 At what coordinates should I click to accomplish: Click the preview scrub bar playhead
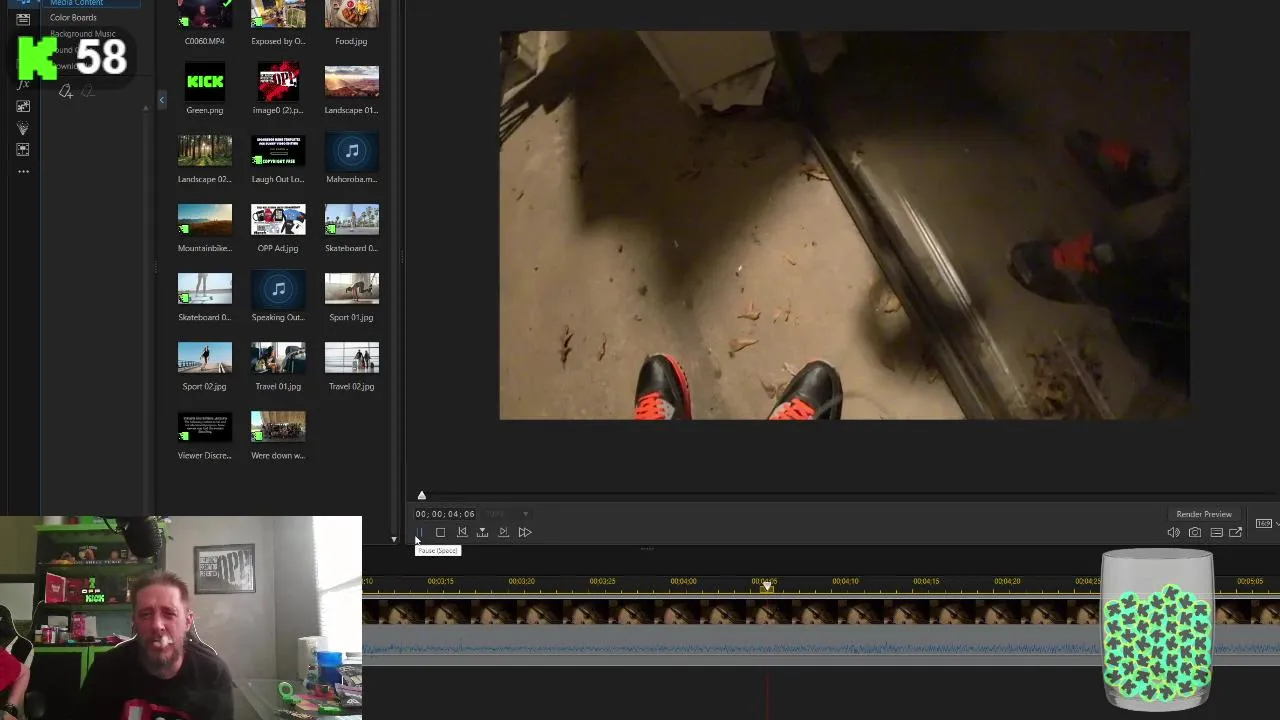(422, 495)
